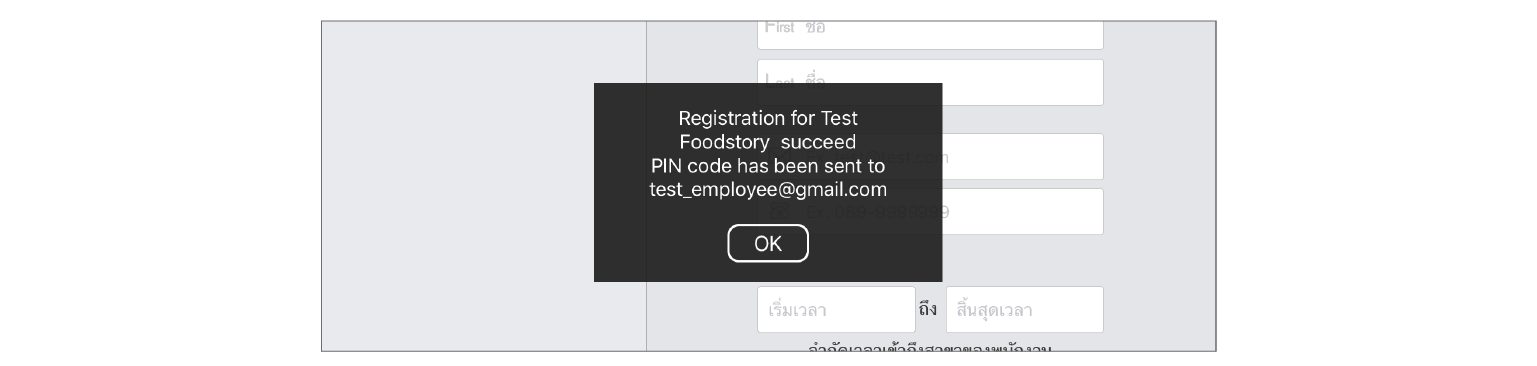Confirm the registration dialog with OK

pyautogui.click(x=767, y=243)
